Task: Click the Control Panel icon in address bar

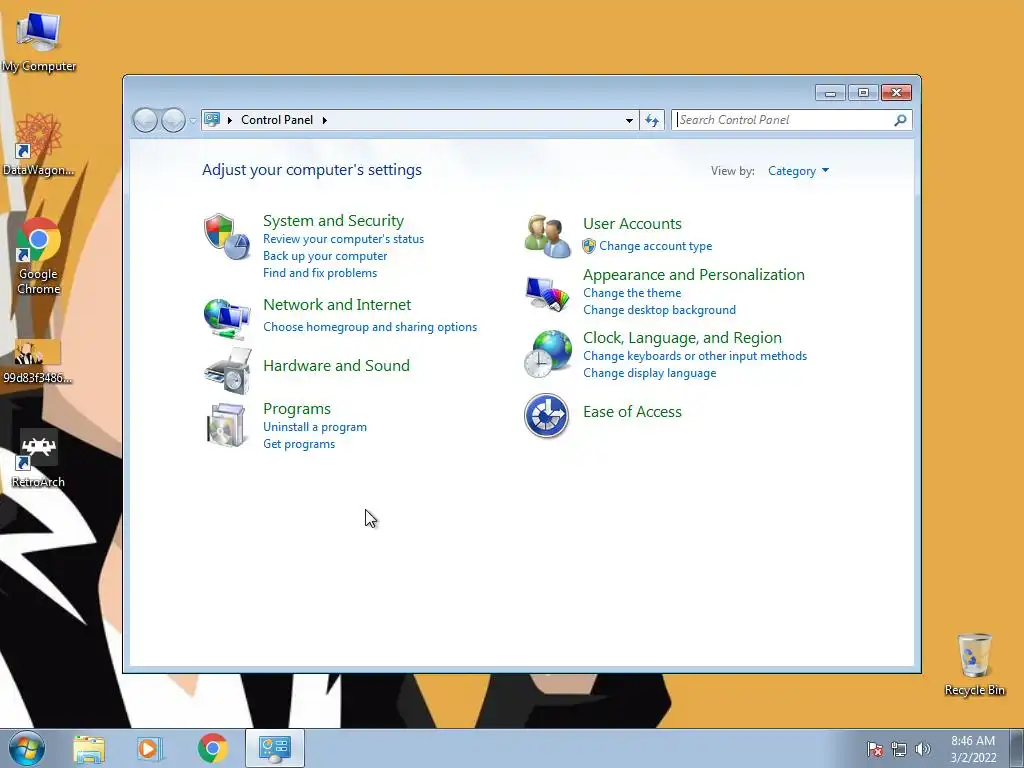Action: (212, 120)
